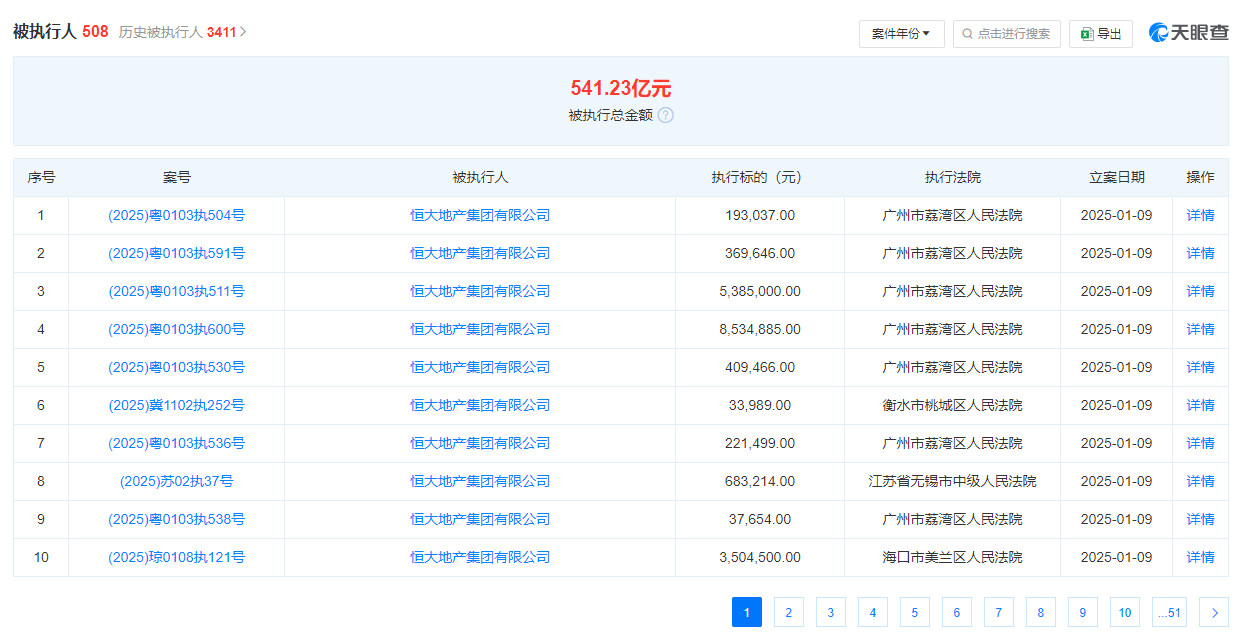Click the 执行标的（元） column header
Viewport: 1238px width, 641px height.
[x=760, y=177]
